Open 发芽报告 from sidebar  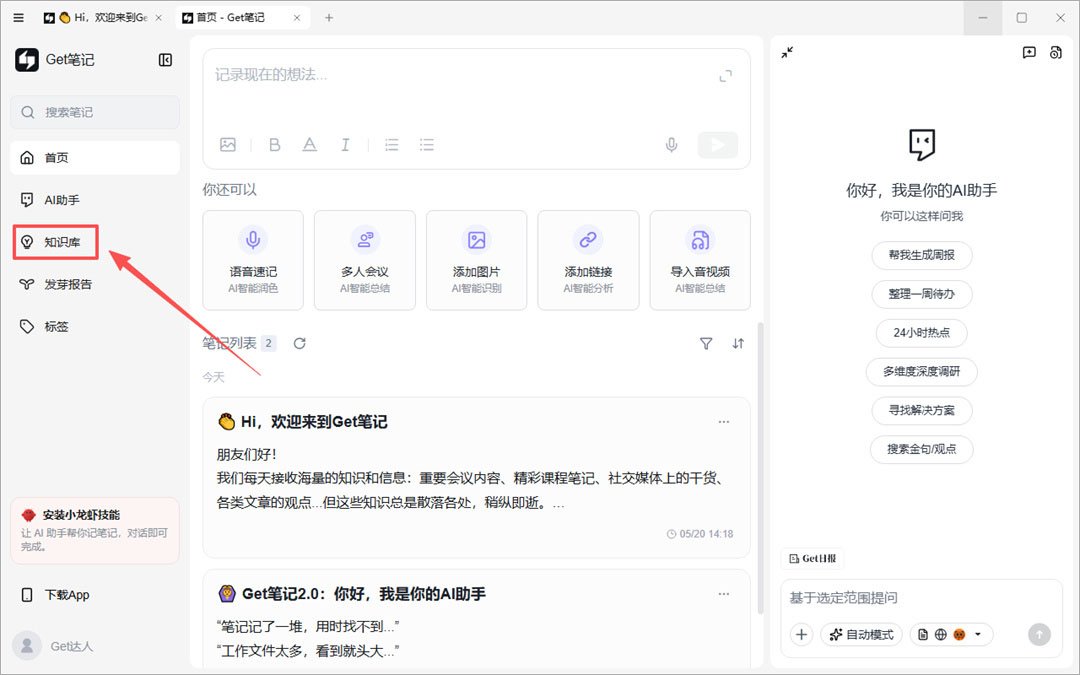click(x=95, y=284)
